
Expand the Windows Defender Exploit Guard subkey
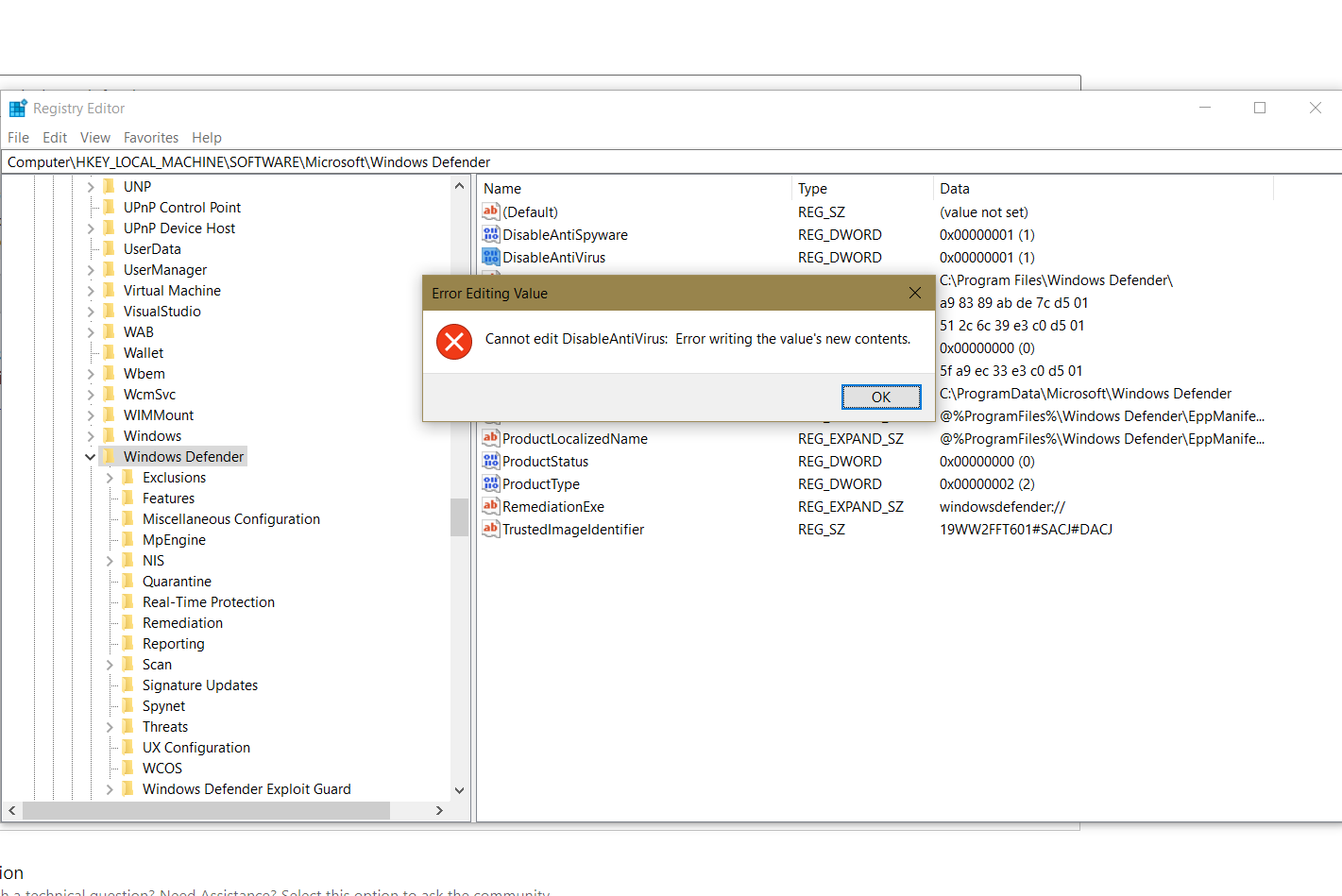(x=110, y=789)
